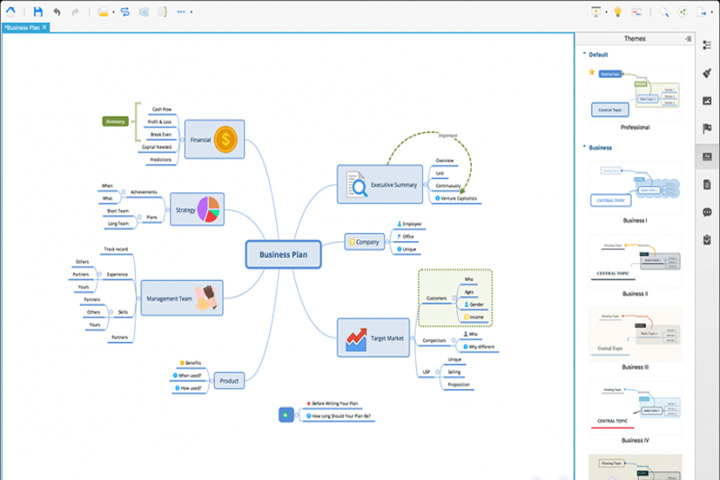Viewport: 720px width, 480px height.
Task: Apply the Business II theme thumbnail
Action: 636,261
